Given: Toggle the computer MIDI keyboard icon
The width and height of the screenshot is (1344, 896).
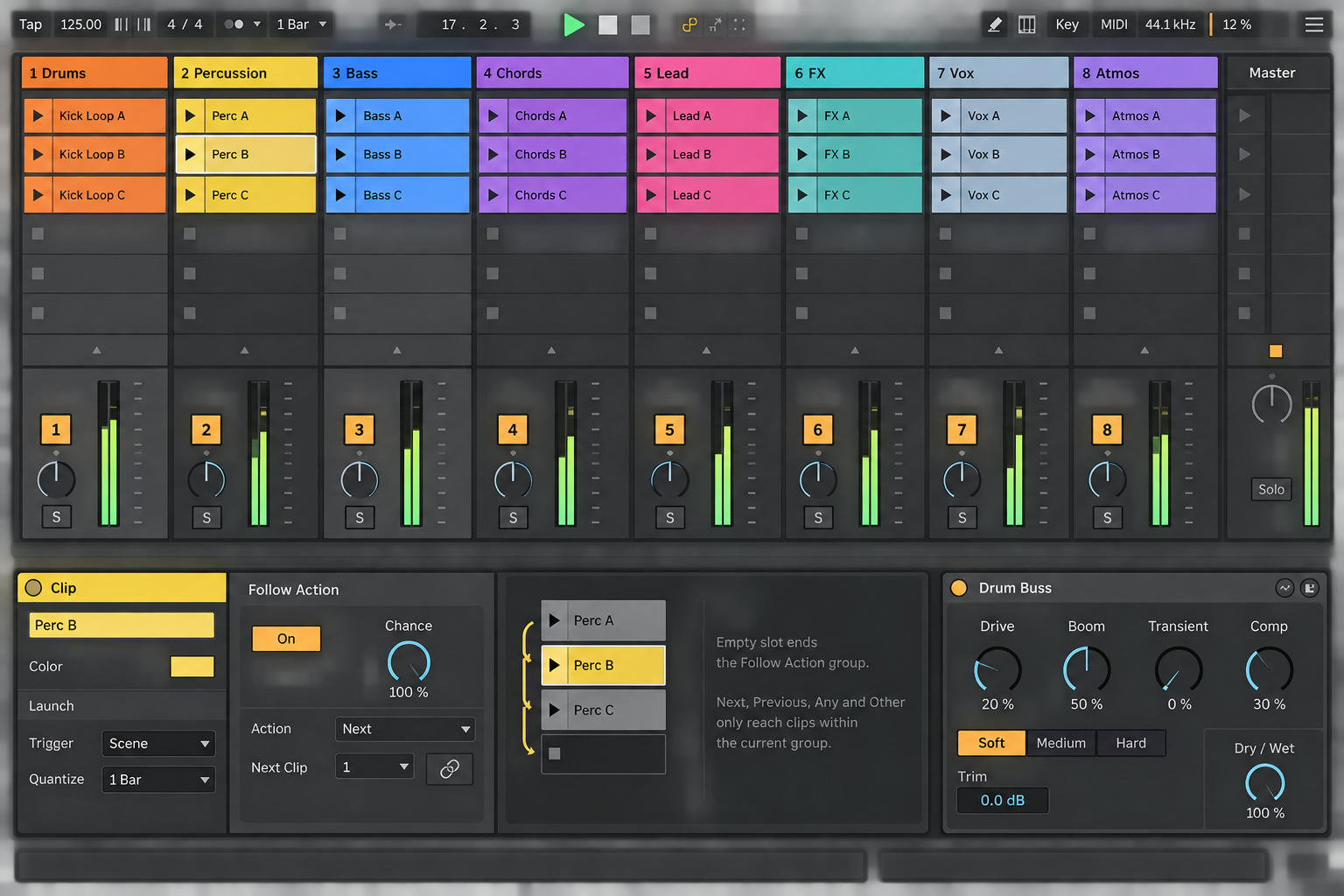Looking at the screenshot, I should [x=1027, y=24].
